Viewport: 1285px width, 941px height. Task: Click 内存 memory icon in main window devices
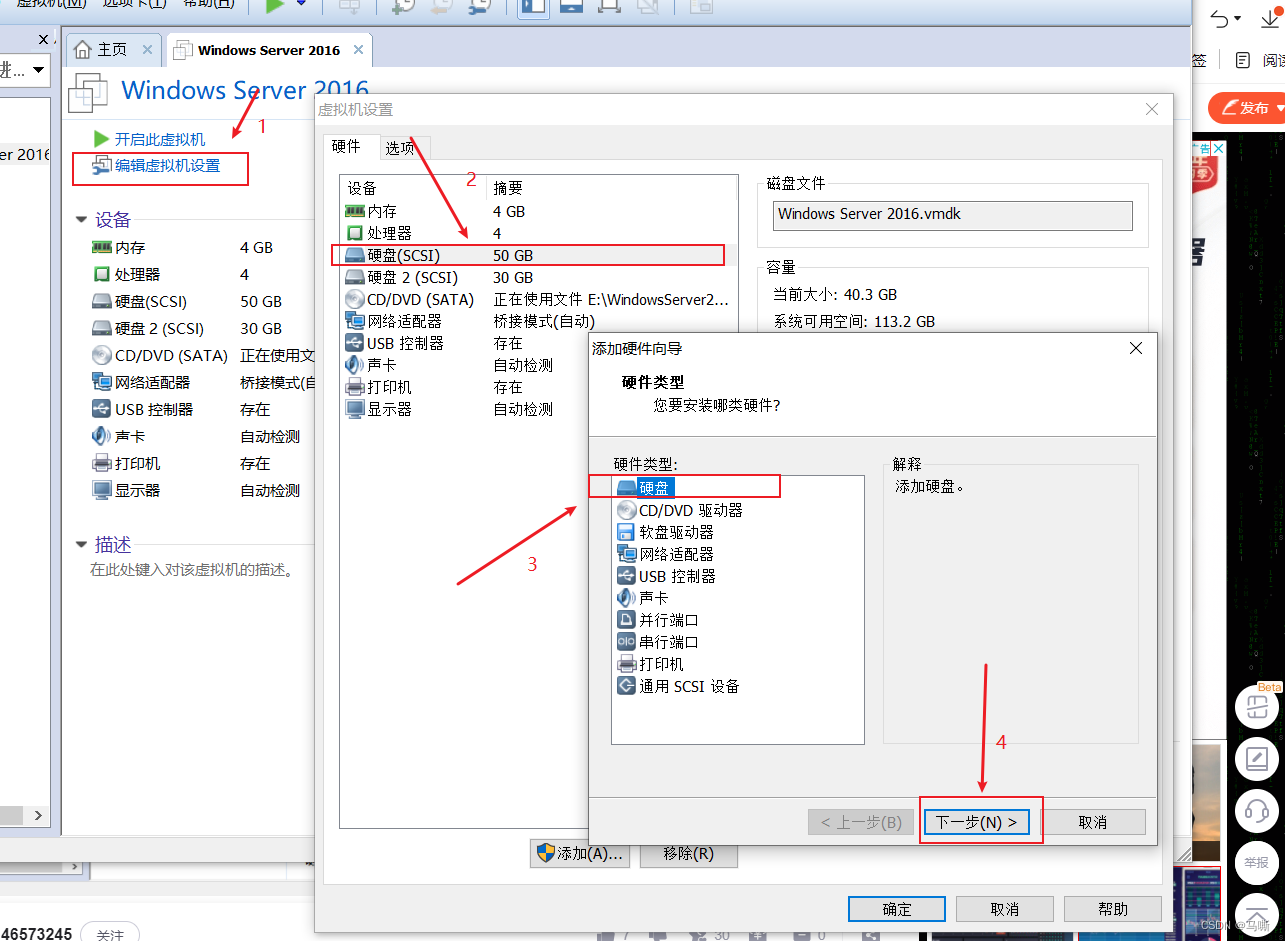pos(101,247)
